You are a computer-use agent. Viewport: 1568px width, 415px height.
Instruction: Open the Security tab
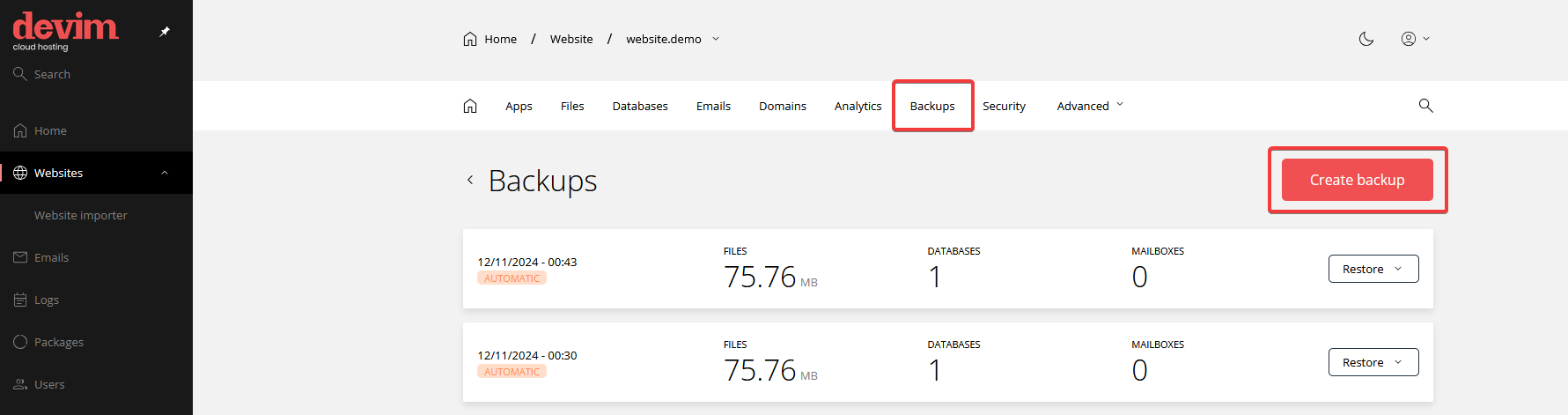click(1004, 106)
